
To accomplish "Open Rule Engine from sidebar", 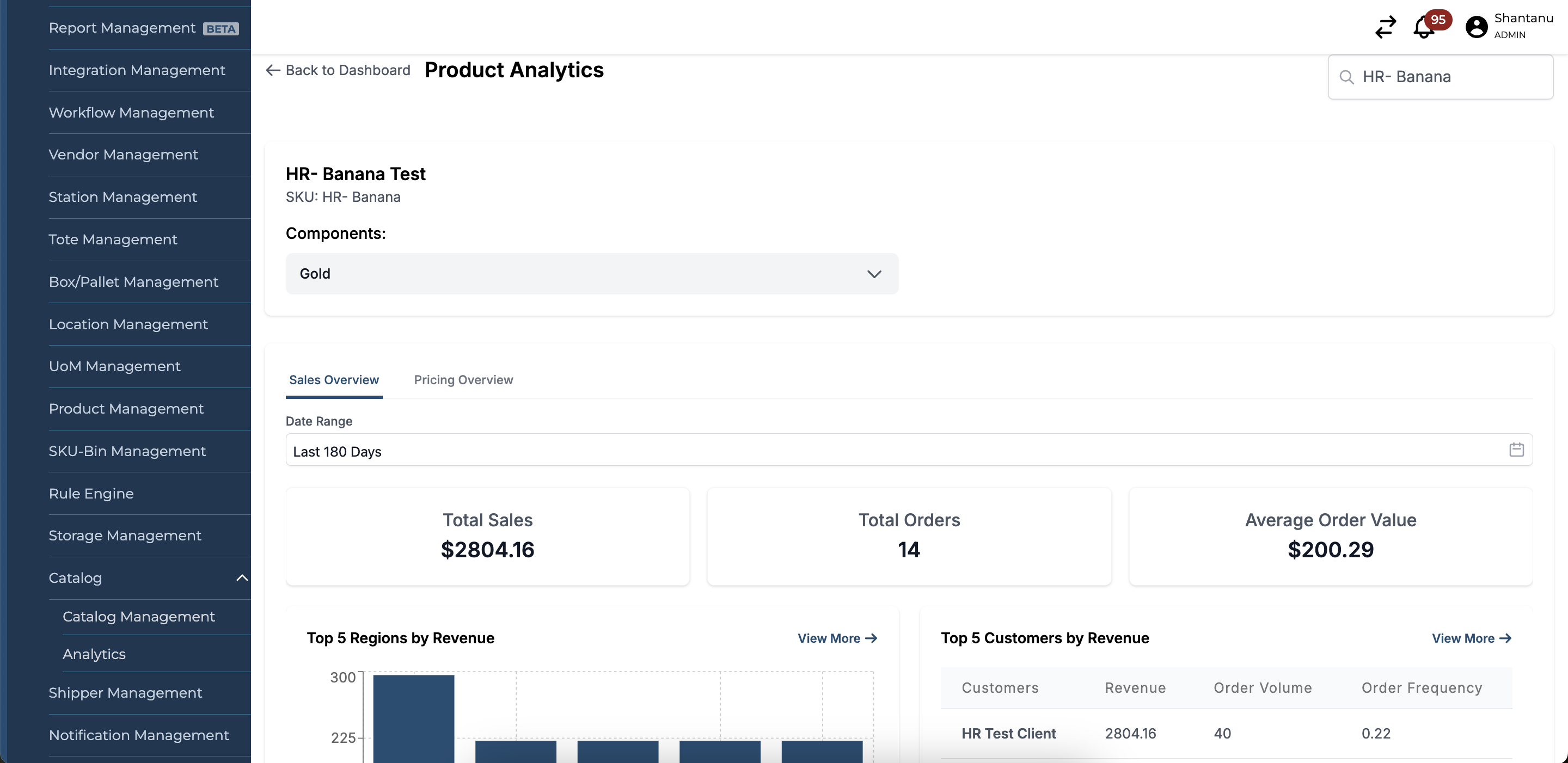I will pos(91,494).
